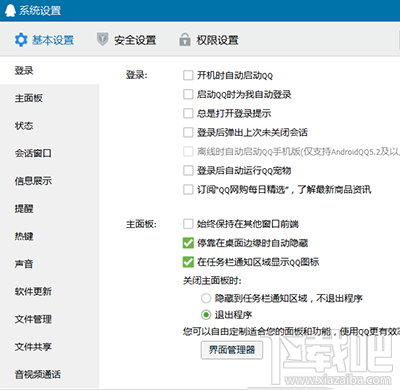
Task: Check 总是打开登录提示 option
Action: 188,113
